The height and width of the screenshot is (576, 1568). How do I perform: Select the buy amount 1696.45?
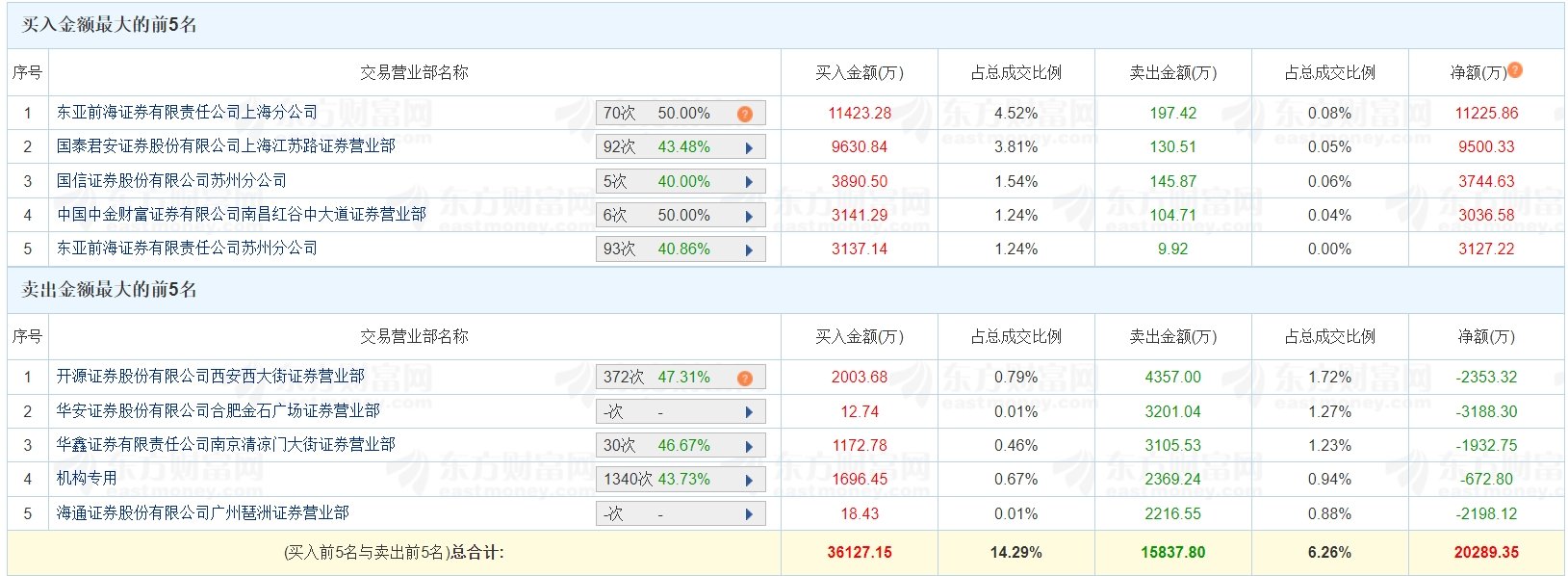860,480
